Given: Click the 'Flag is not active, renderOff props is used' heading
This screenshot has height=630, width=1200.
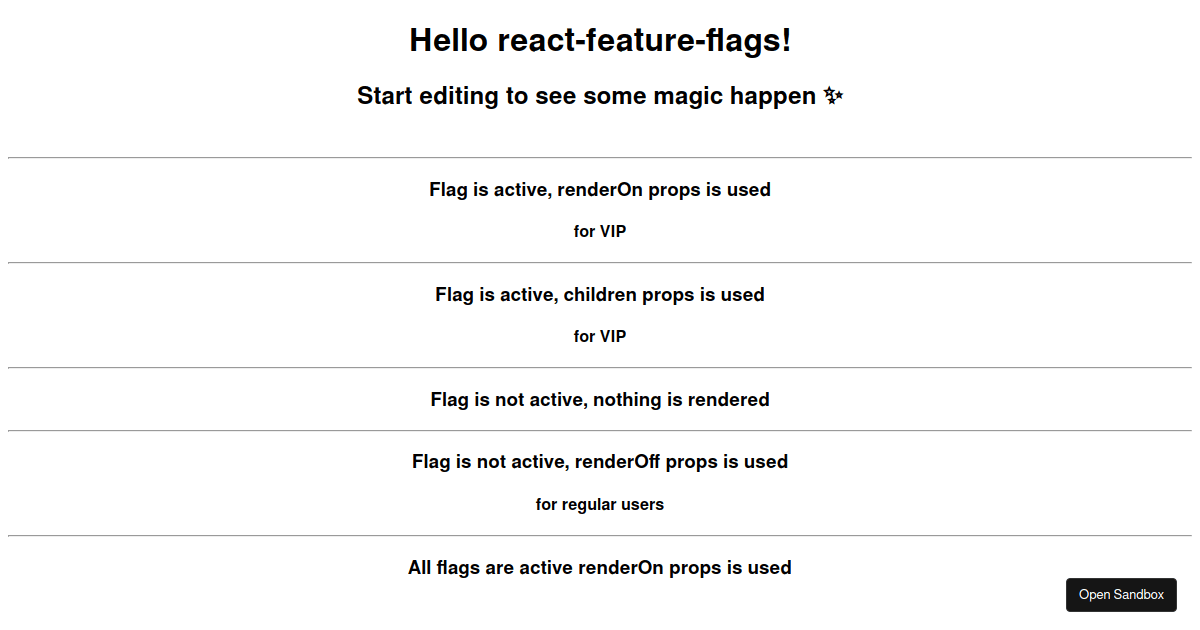Looking at the screenshot, I should coord(600,462).
